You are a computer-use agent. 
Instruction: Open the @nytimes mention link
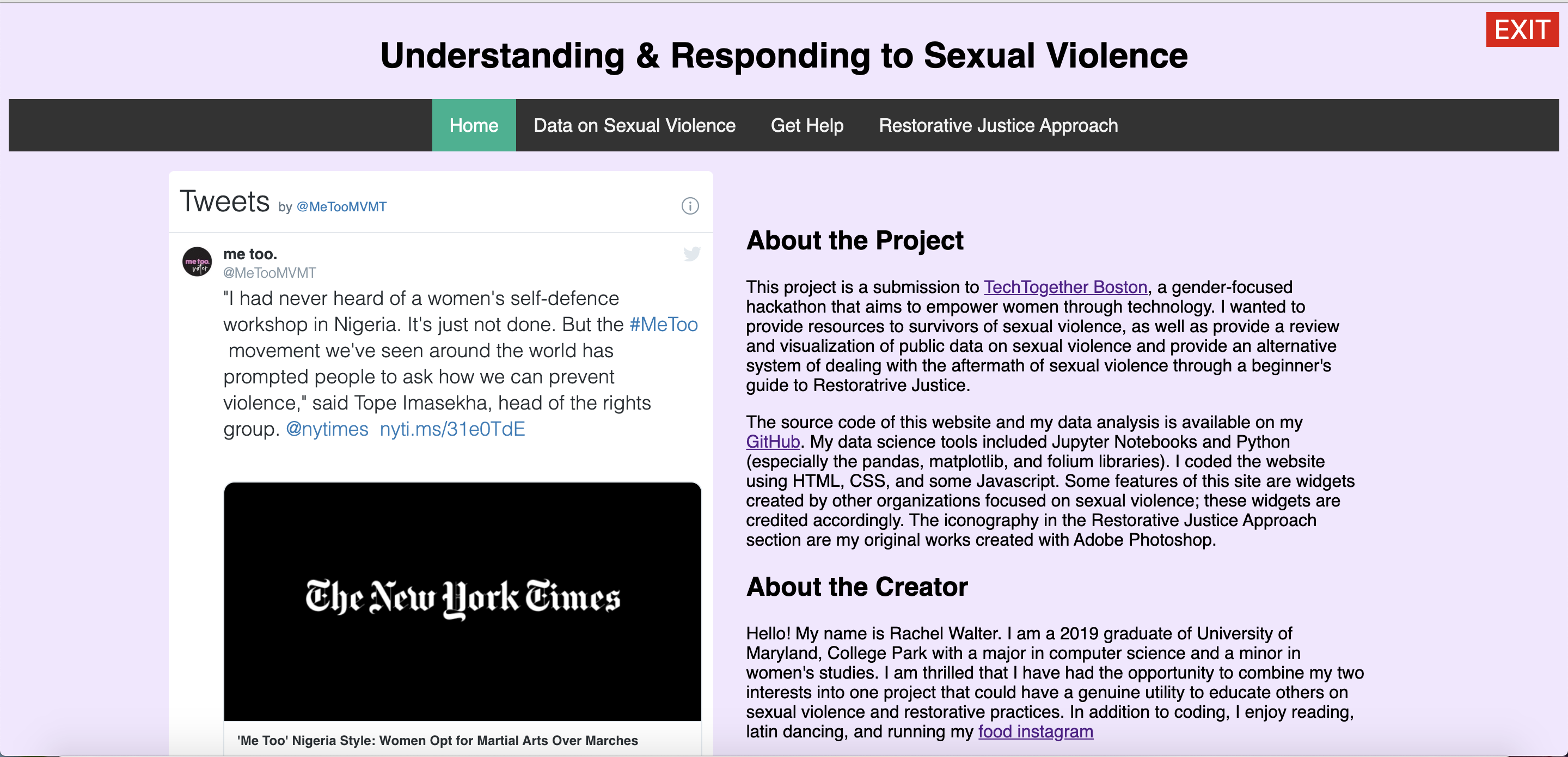tap(327, 429)
